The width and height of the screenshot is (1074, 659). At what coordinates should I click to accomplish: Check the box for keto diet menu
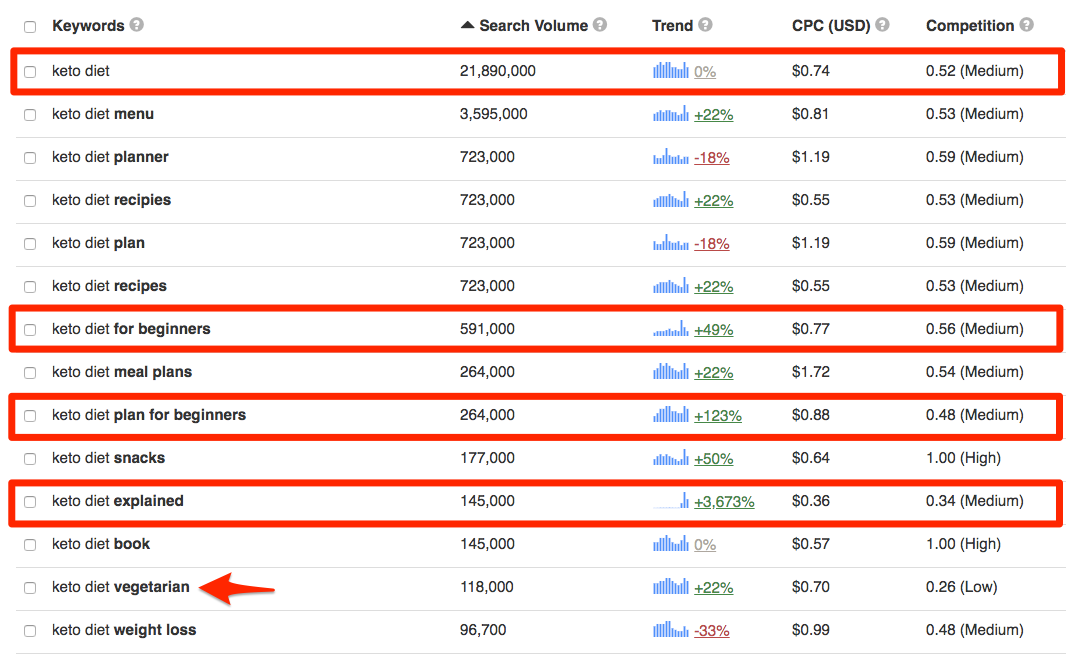(x=30, y=115)
